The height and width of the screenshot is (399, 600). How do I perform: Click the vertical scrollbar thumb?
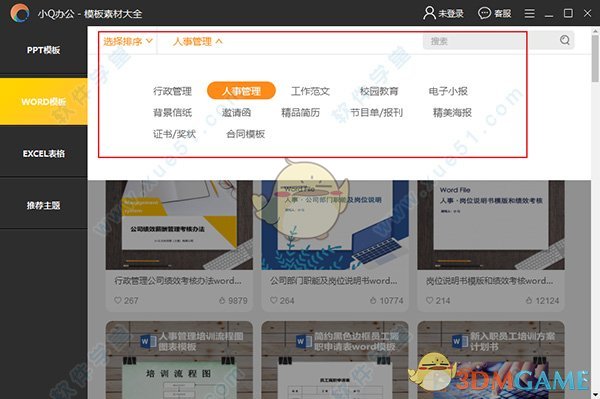click(x=595, y=59)
